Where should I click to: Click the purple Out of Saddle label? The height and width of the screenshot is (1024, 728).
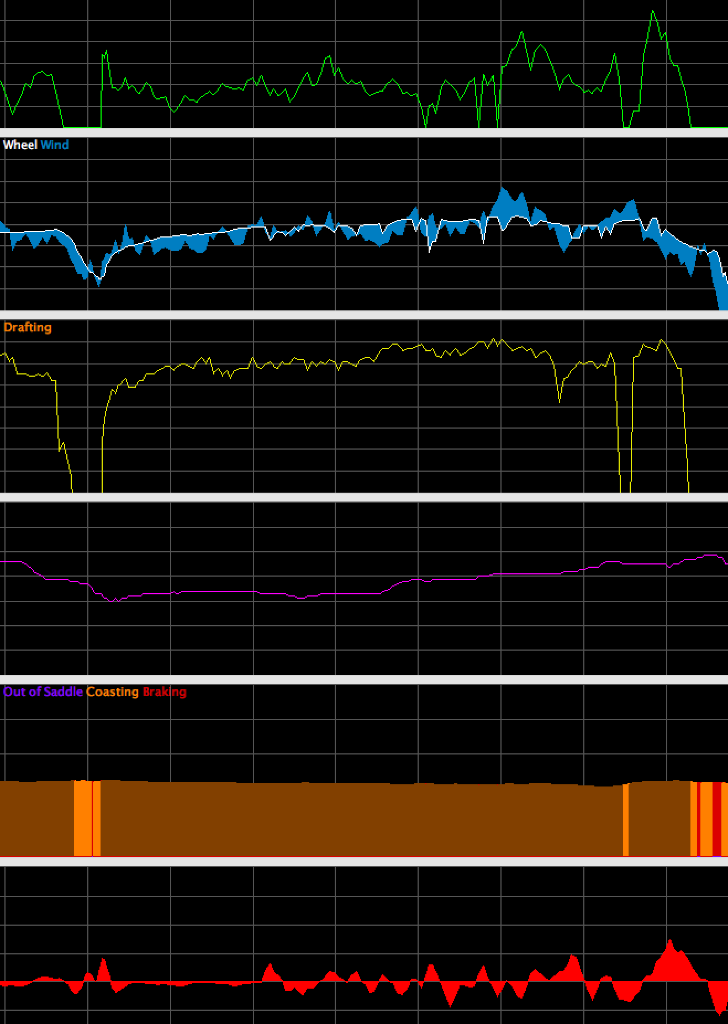[43, 692]
